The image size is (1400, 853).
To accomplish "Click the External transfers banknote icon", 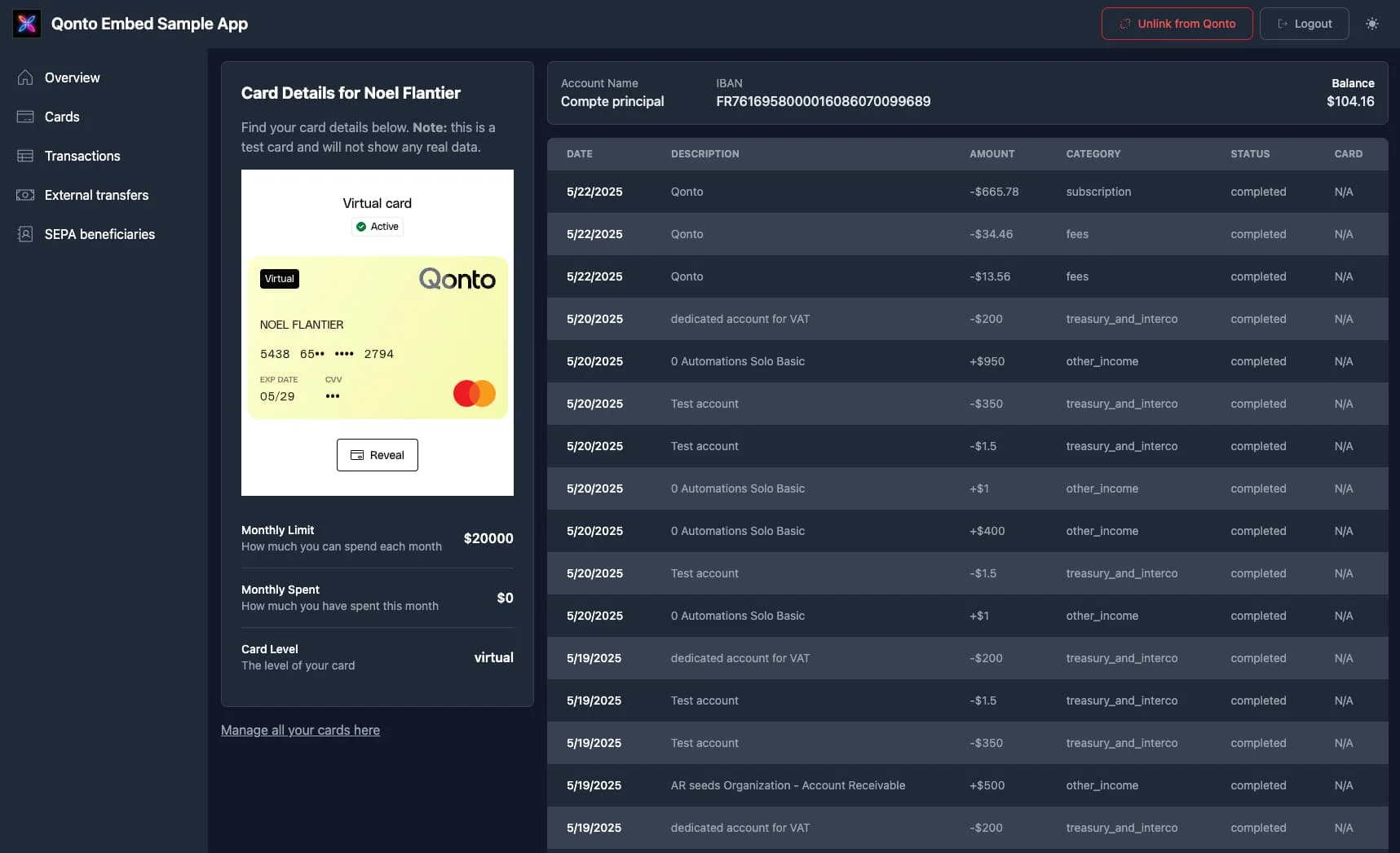I will point(25,195).
